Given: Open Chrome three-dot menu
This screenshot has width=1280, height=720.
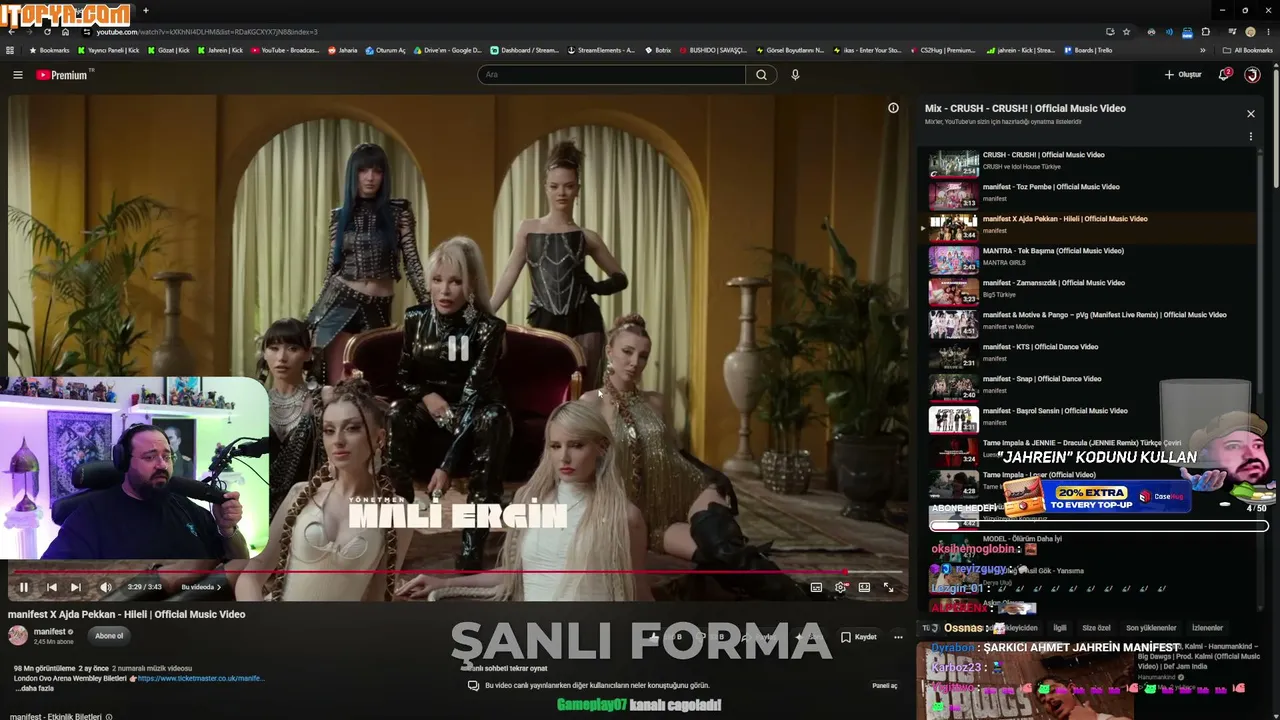Looking at the screenshot, I should tap(1268, 32).
